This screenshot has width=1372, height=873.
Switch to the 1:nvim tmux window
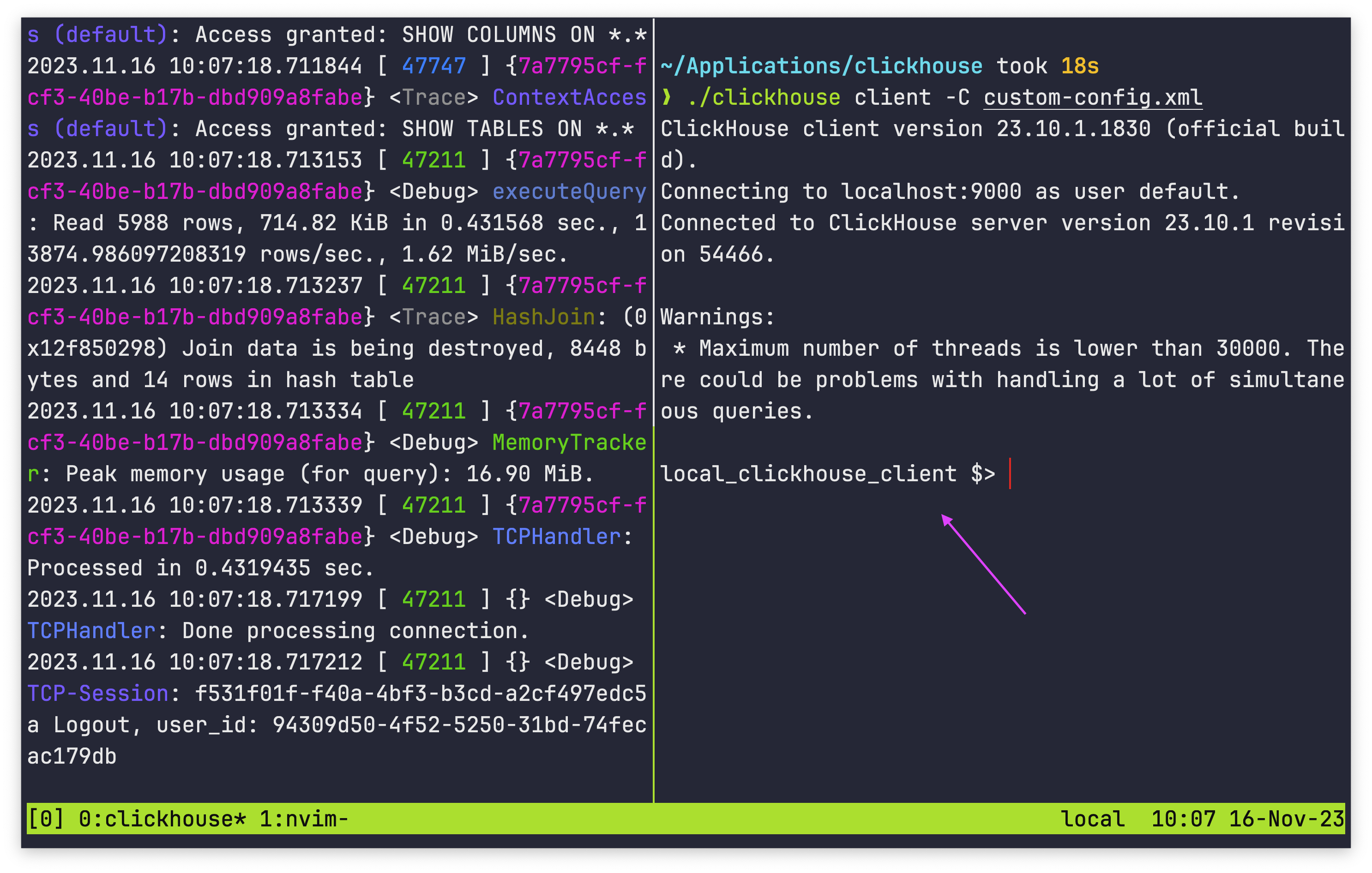[304, 819]
